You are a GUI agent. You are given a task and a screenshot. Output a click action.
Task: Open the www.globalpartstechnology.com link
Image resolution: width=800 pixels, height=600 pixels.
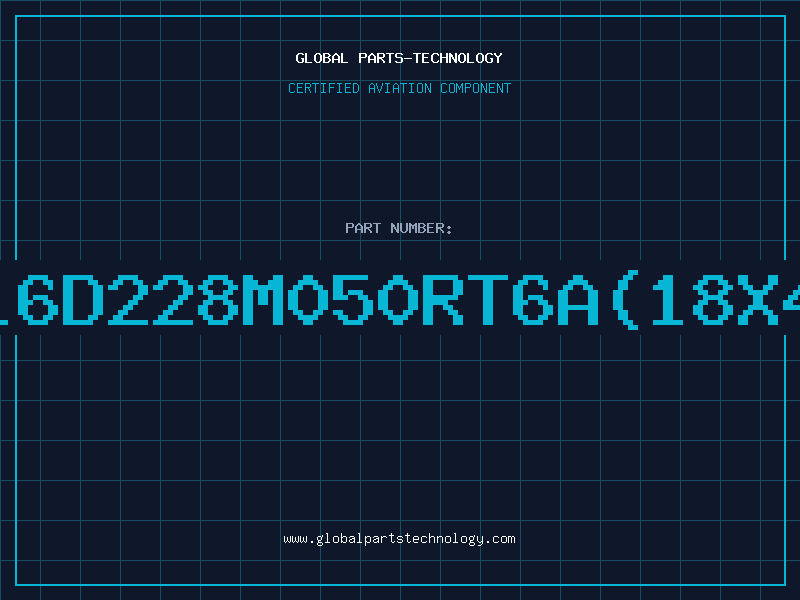pyautogui.click(x=399, y=539)
